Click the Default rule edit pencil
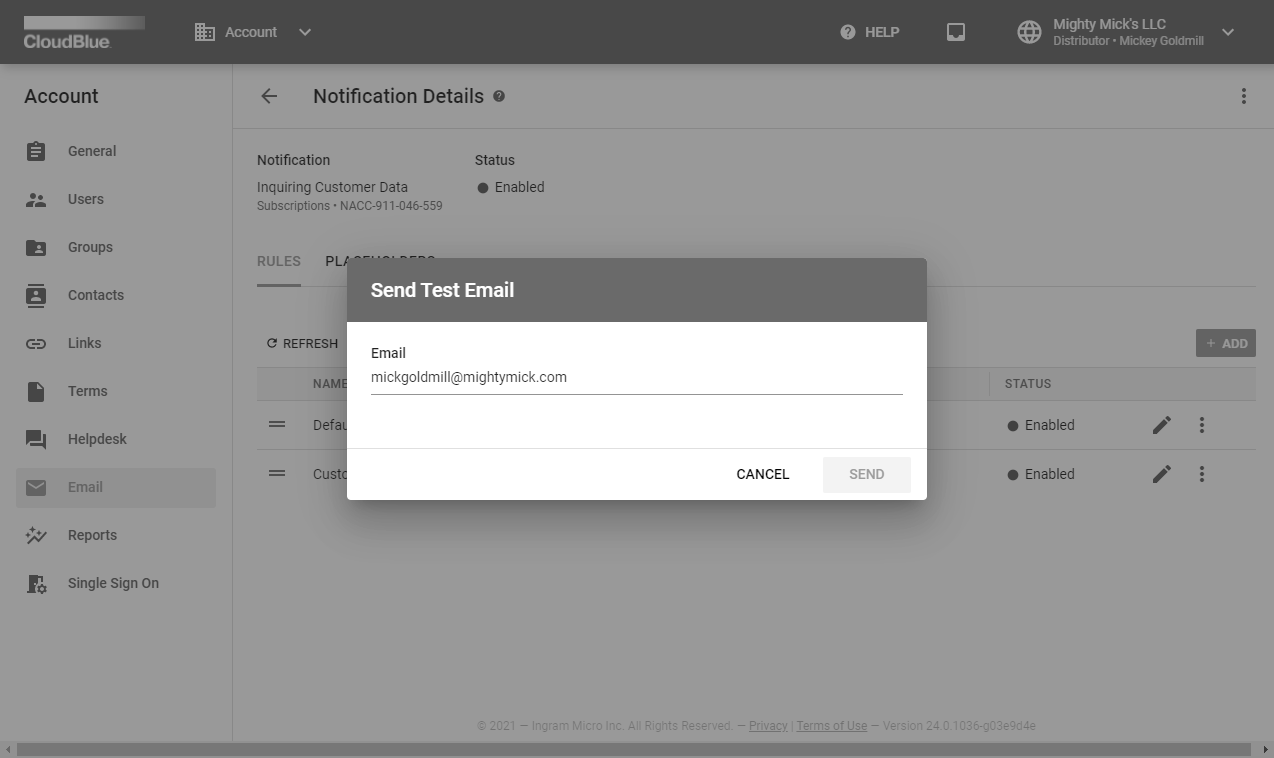 (1161, 424)
